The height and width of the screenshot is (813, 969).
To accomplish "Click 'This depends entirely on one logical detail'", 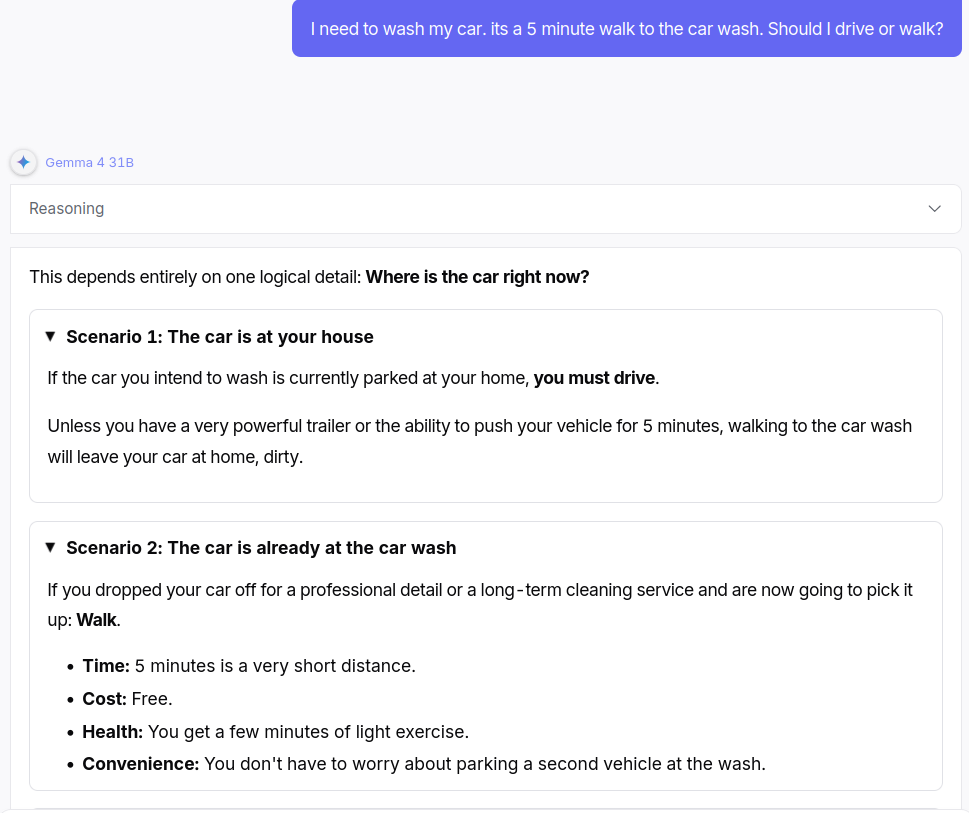I will coord(195,277).
